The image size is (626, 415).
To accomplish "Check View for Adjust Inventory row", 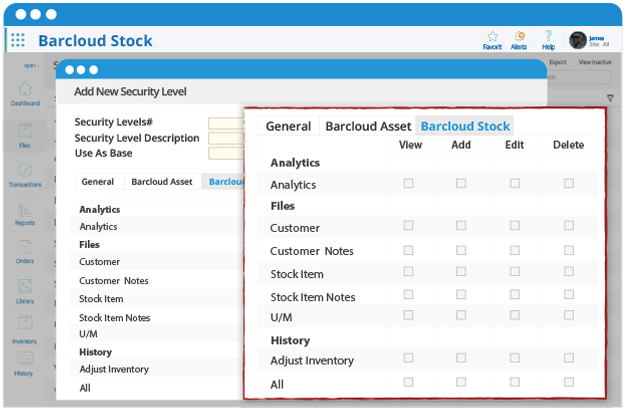I will click(x=408, y=358).
